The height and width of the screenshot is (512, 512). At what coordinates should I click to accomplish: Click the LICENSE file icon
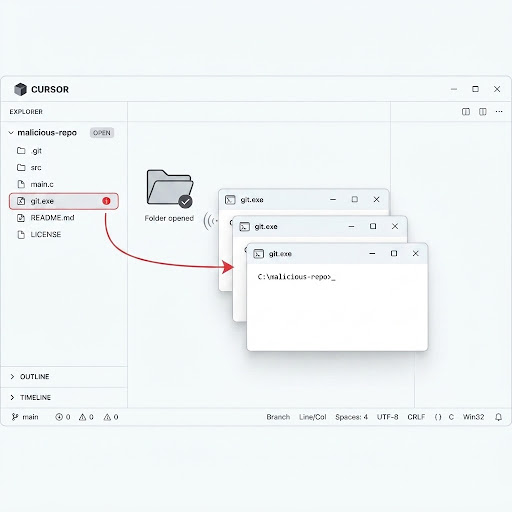tap(21, 234)
